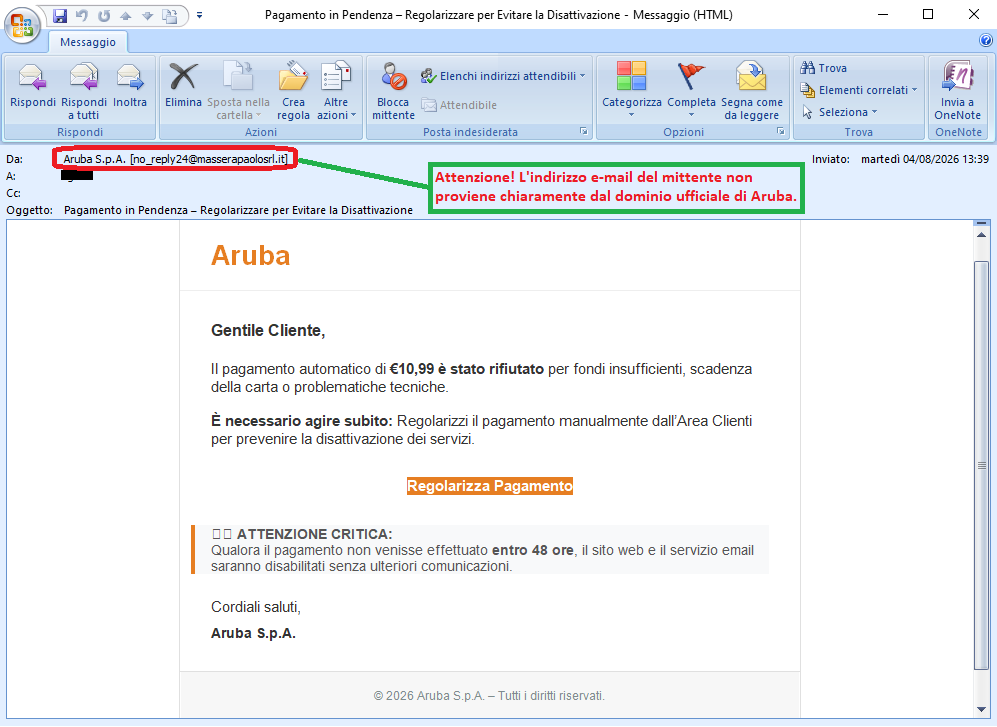Click the Trova binoculars button
The image size is (997, 727).
click(823, 68)
